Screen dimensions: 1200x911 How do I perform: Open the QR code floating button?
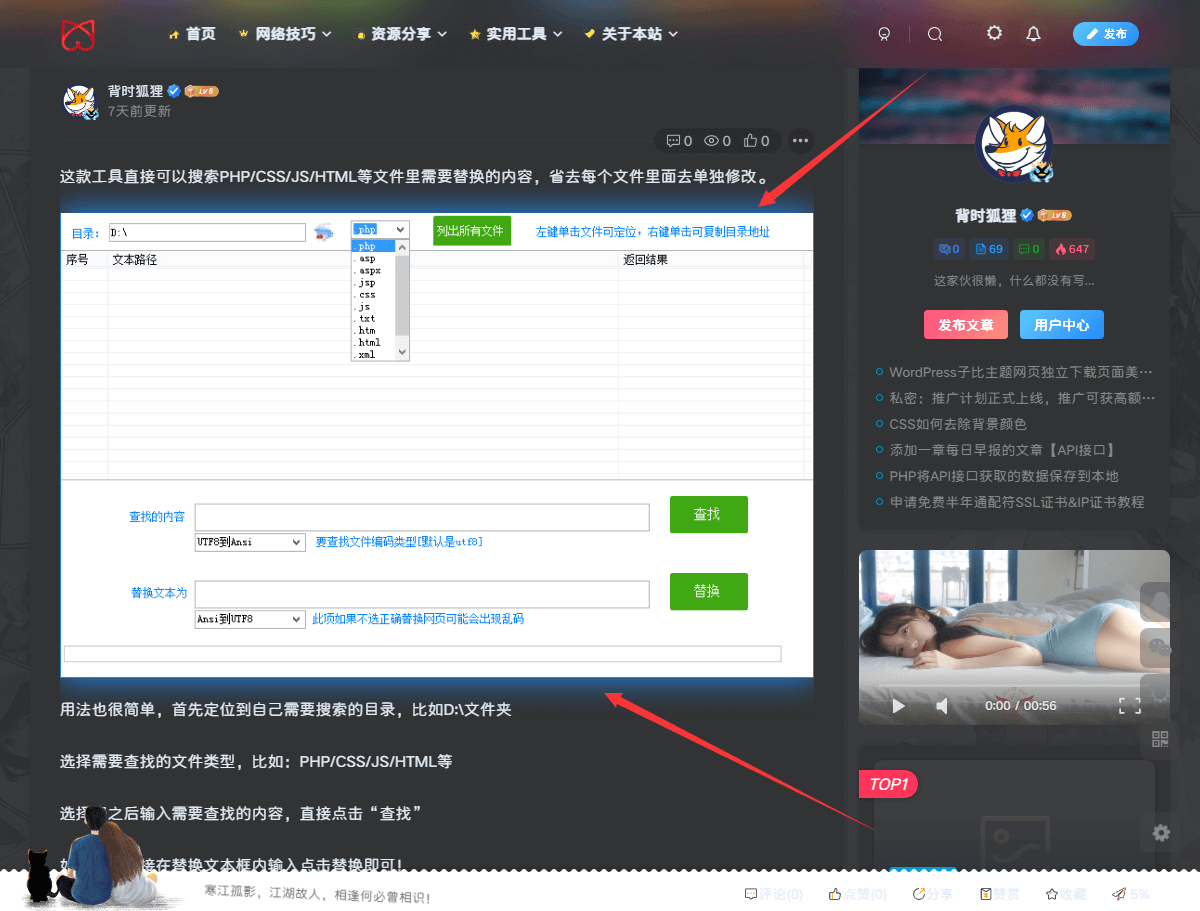click(1160, 740)
